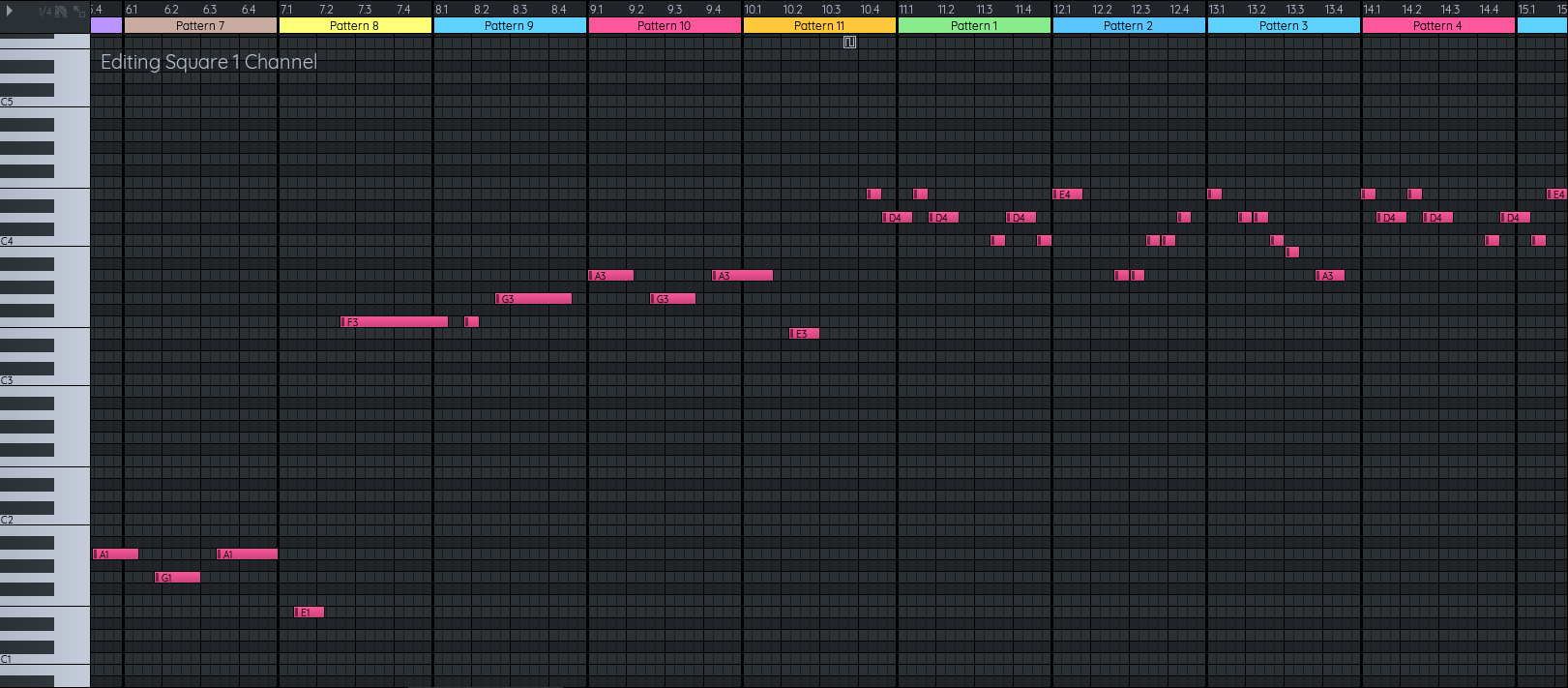Select the green Pattern 1 block
Viewport: 1568px width, 688px height.
coord(974,26)
